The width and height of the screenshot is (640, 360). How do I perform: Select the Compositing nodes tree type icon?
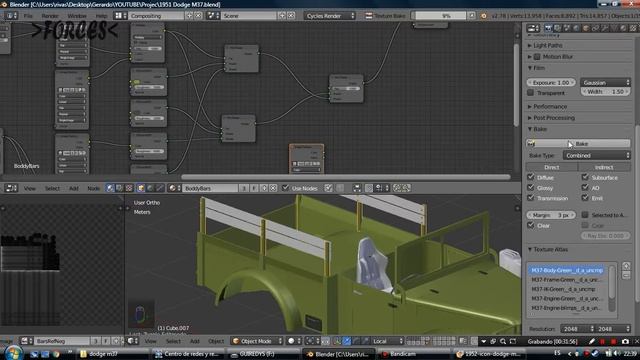120,188
